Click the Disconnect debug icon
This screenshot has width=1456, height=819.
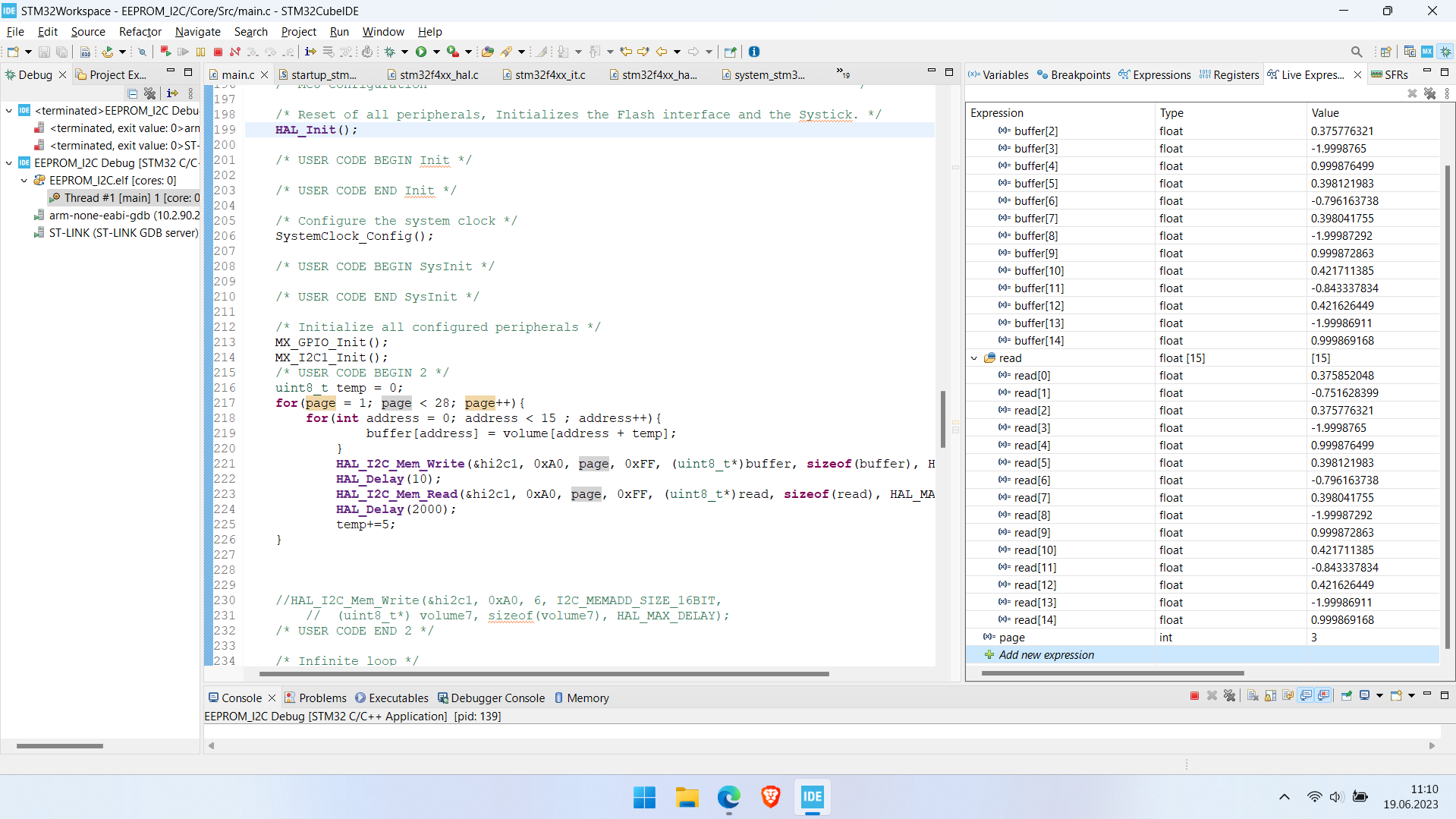[x=235, y=52]
